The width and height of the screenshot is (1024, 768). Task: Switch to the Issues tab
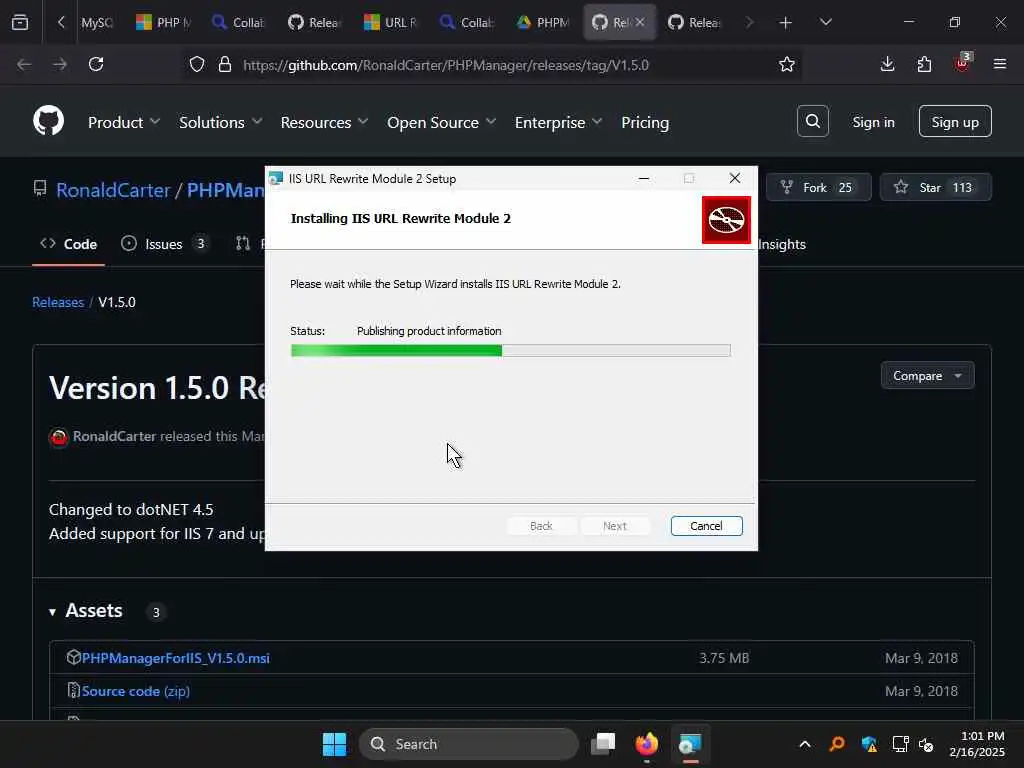164,244
